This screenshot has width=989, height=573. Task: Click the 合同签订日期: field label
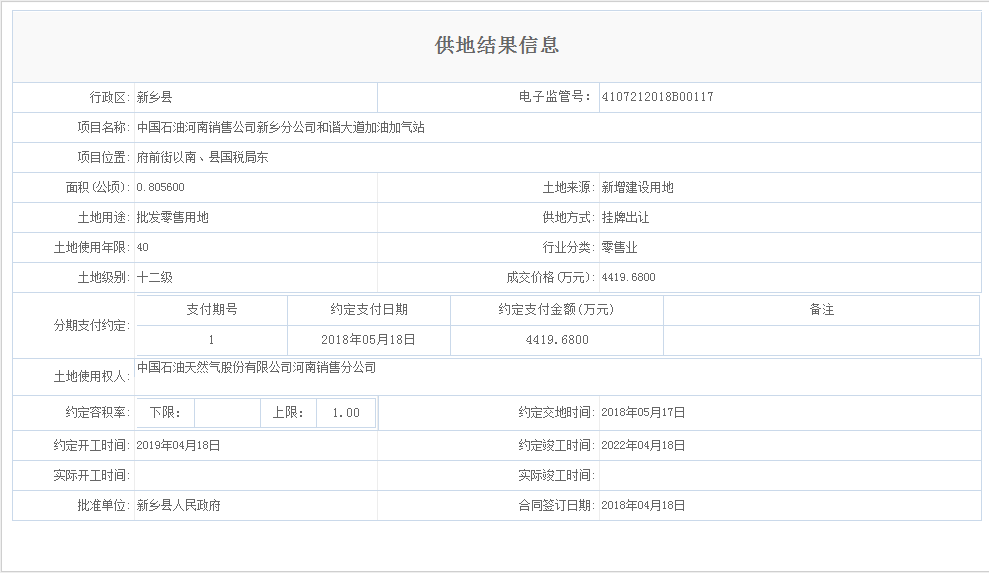coord(557,505)
